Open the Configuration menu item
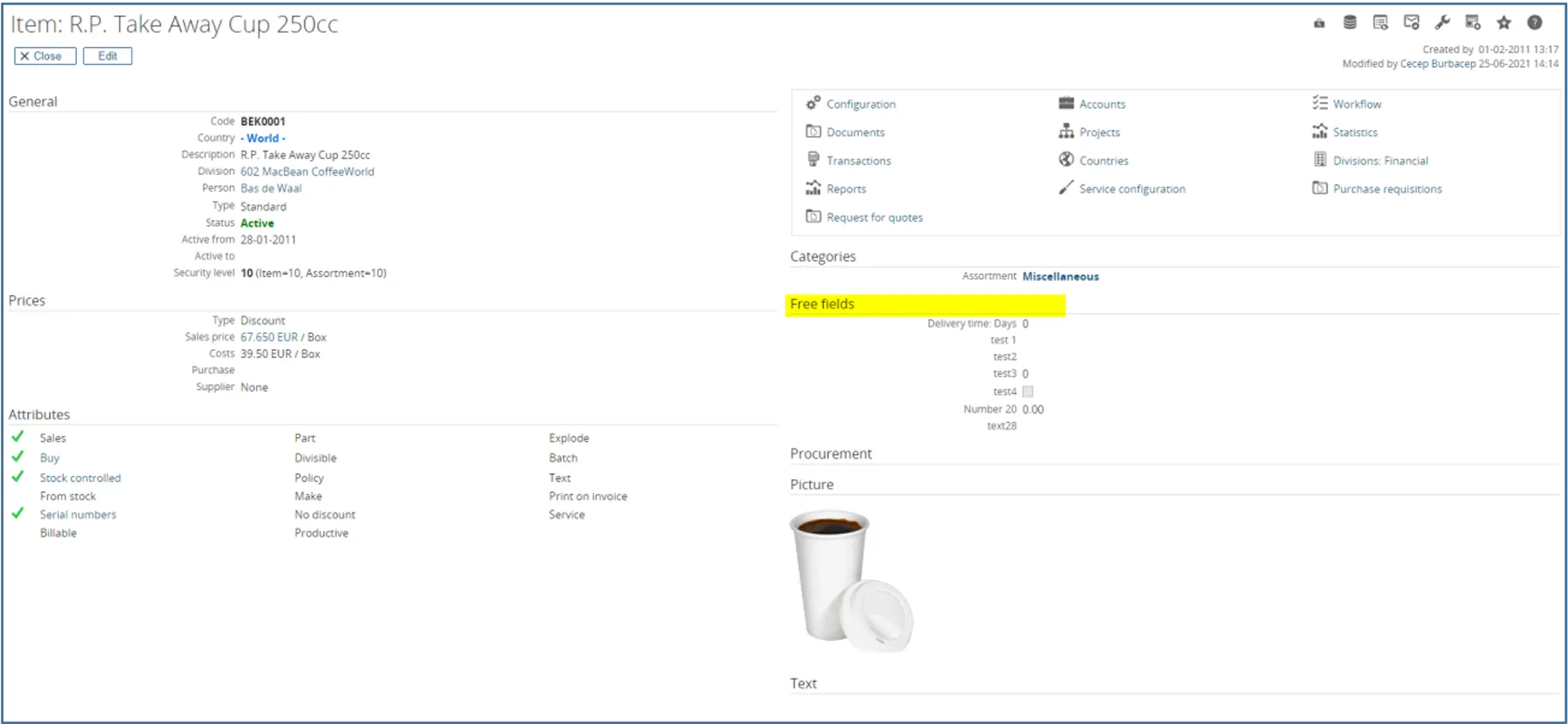Viewport: 1568px width, 724px height. (x=861, y=104)
